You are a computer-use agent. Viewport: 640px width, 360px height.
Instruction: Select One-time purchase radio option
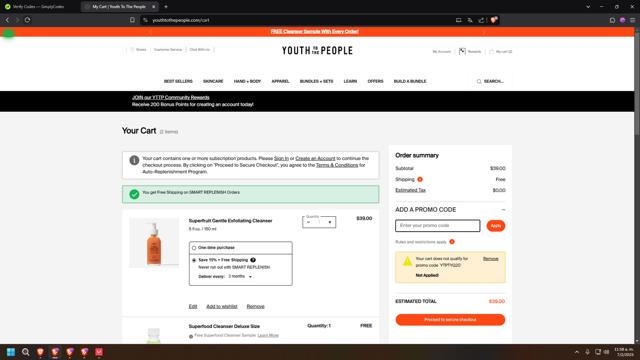pyautogui.click(x=194, y=248)
